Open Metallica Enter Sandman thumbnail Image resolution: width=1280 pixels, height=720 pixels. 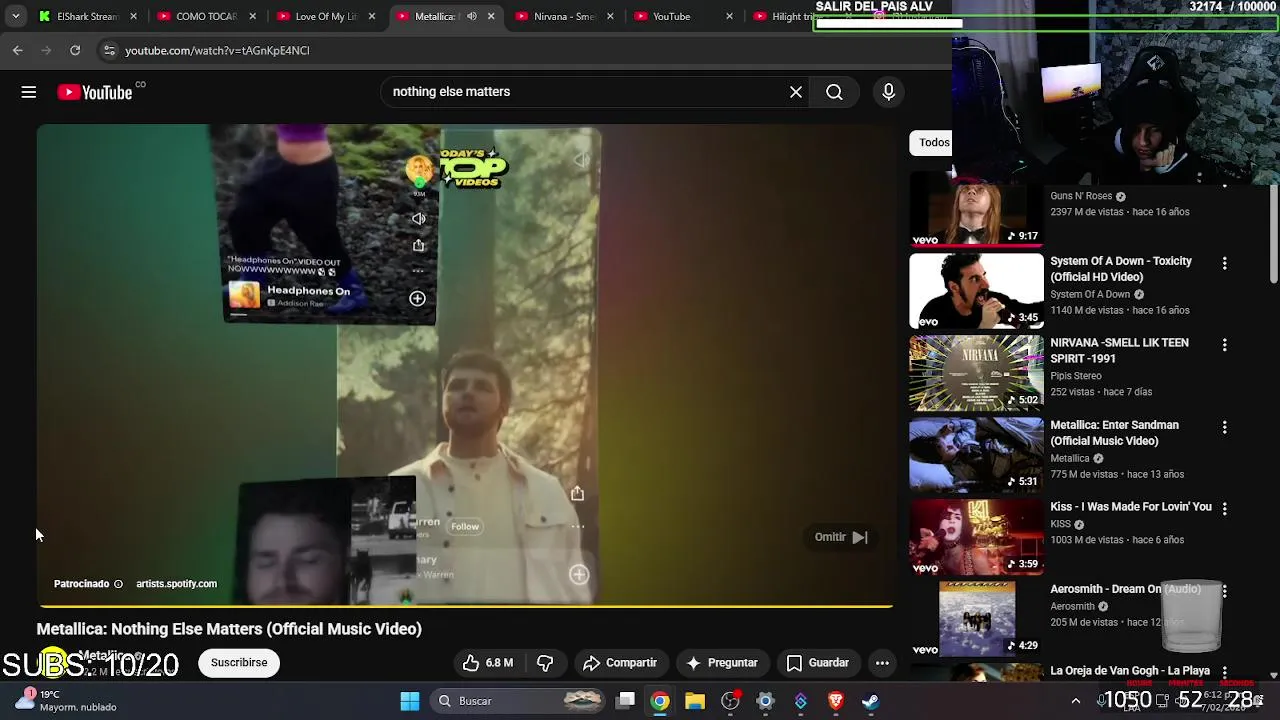(x=976, y=455)
